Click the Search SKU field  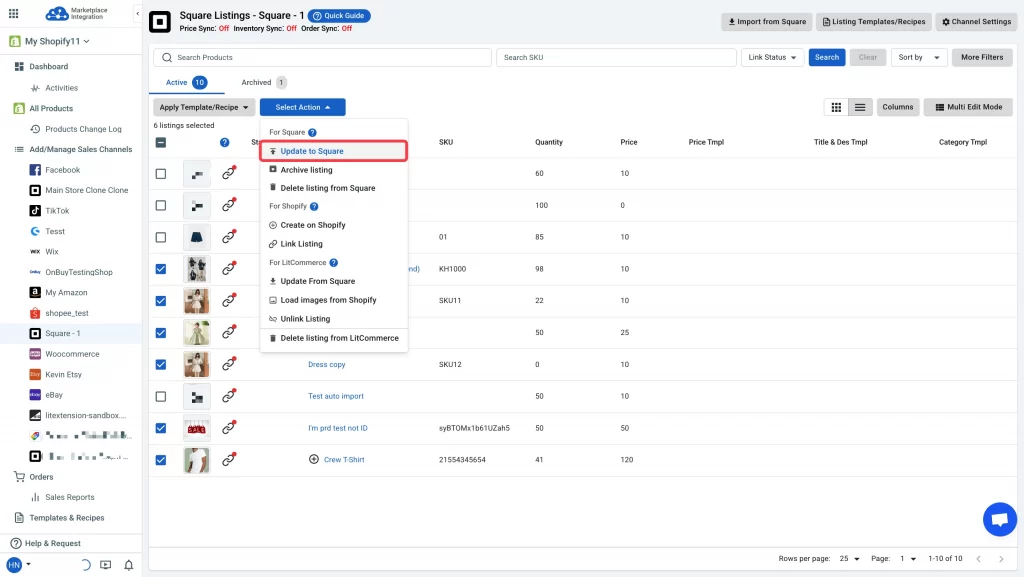616,57
